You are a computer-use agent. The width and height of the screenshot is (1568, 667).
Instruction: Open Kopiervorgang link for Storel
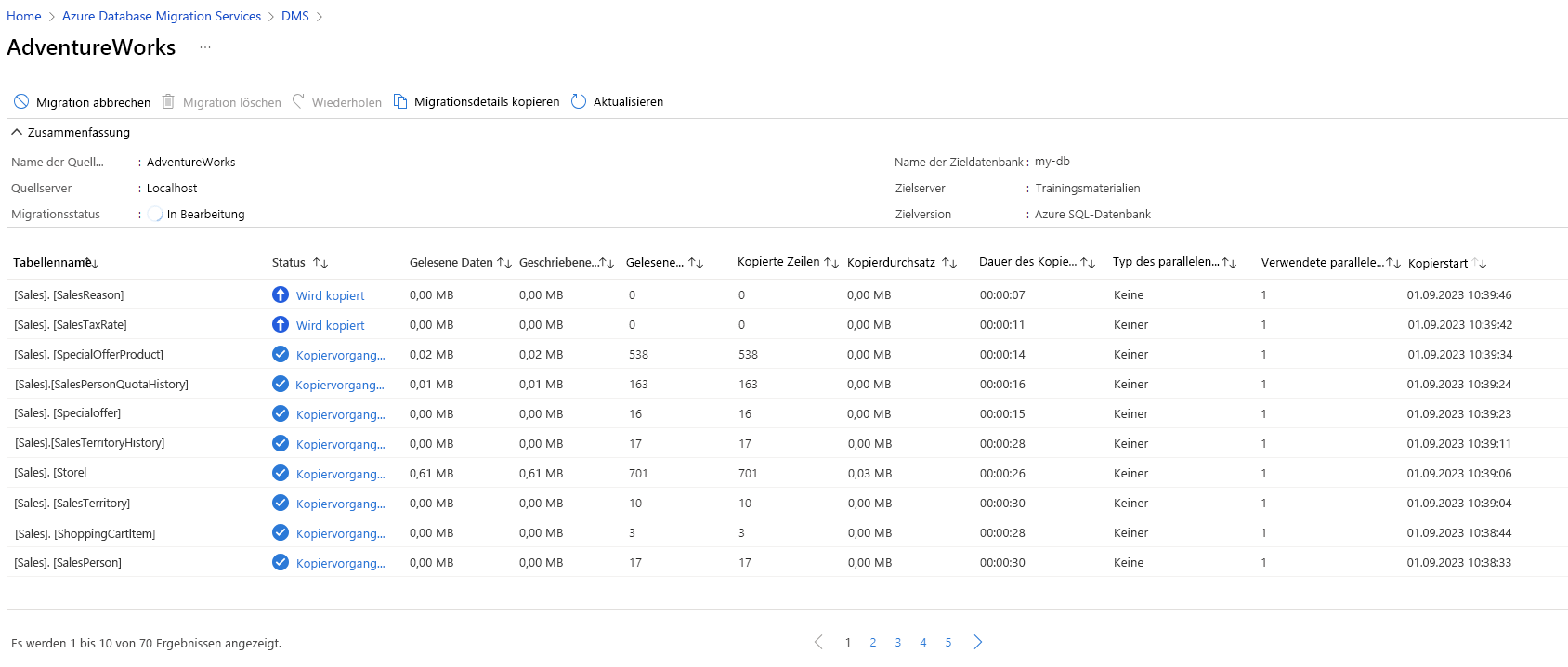click(x=340, y=474)
